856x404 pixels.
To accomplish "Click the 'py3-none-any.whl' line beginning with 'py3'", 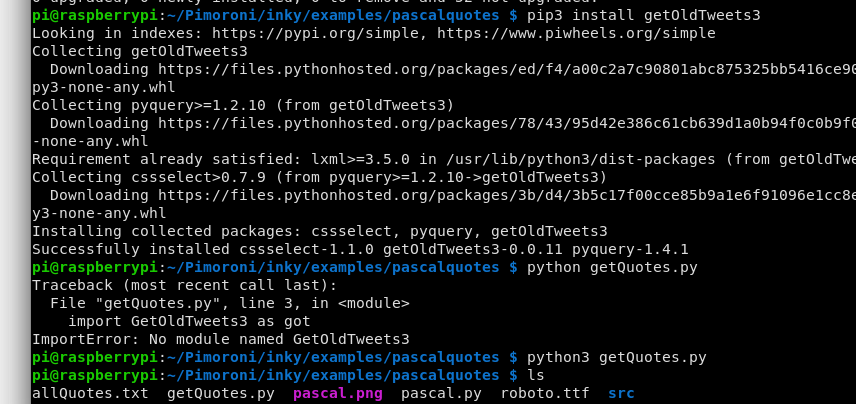I will [x=104, y=87].
